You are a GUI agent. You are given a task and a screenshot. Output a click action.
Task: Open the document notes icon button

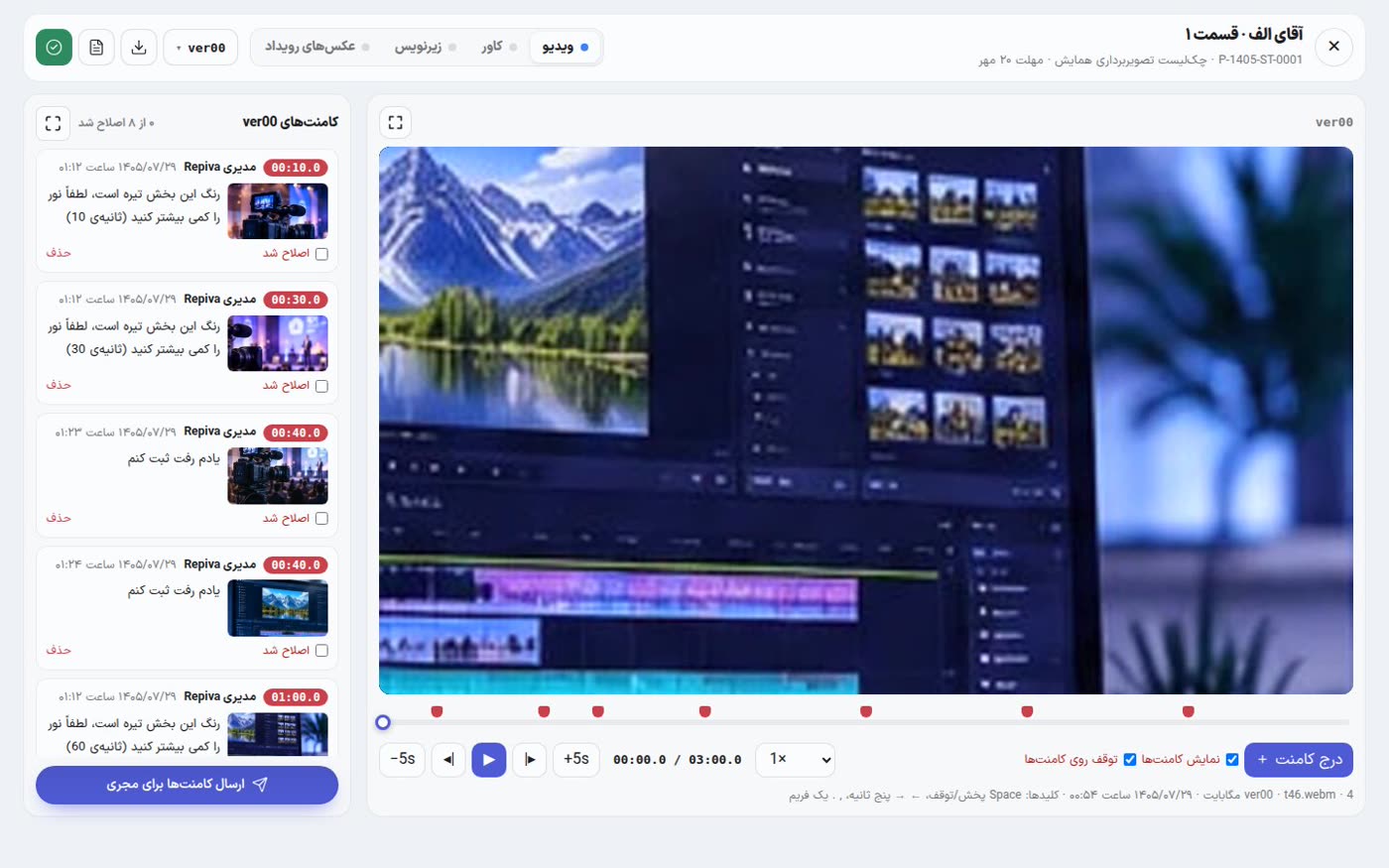pyautogui.click(x=96, y=47)
